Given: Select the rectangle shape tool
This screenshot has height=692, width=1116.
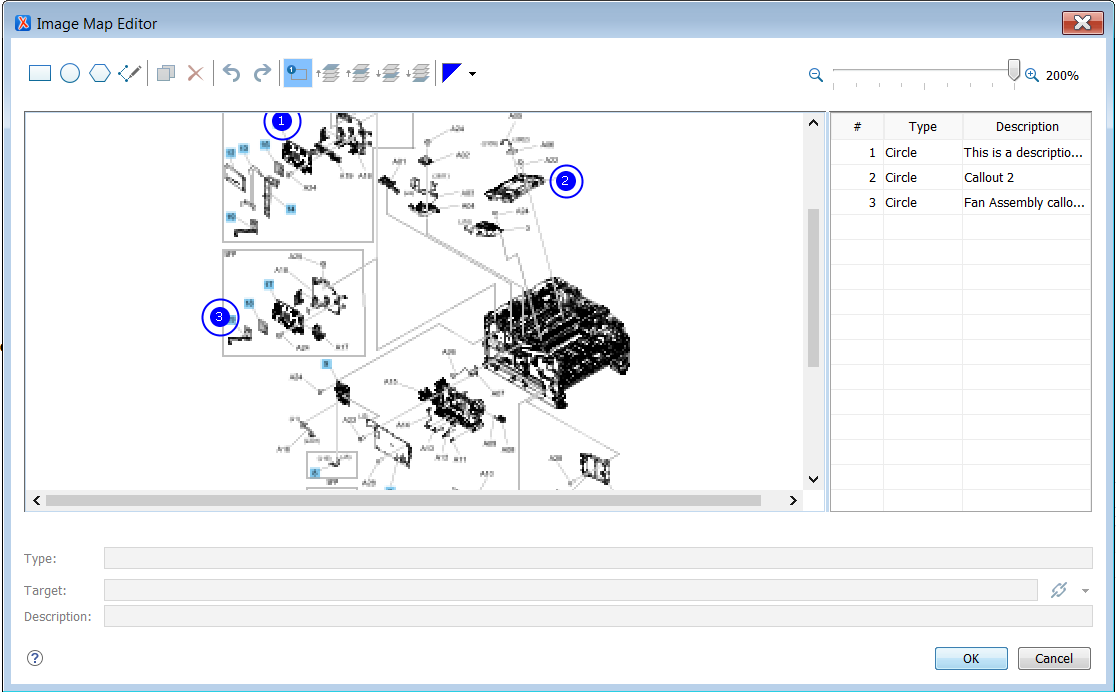Looking at the screenshot, I should (x=40, y=73).
